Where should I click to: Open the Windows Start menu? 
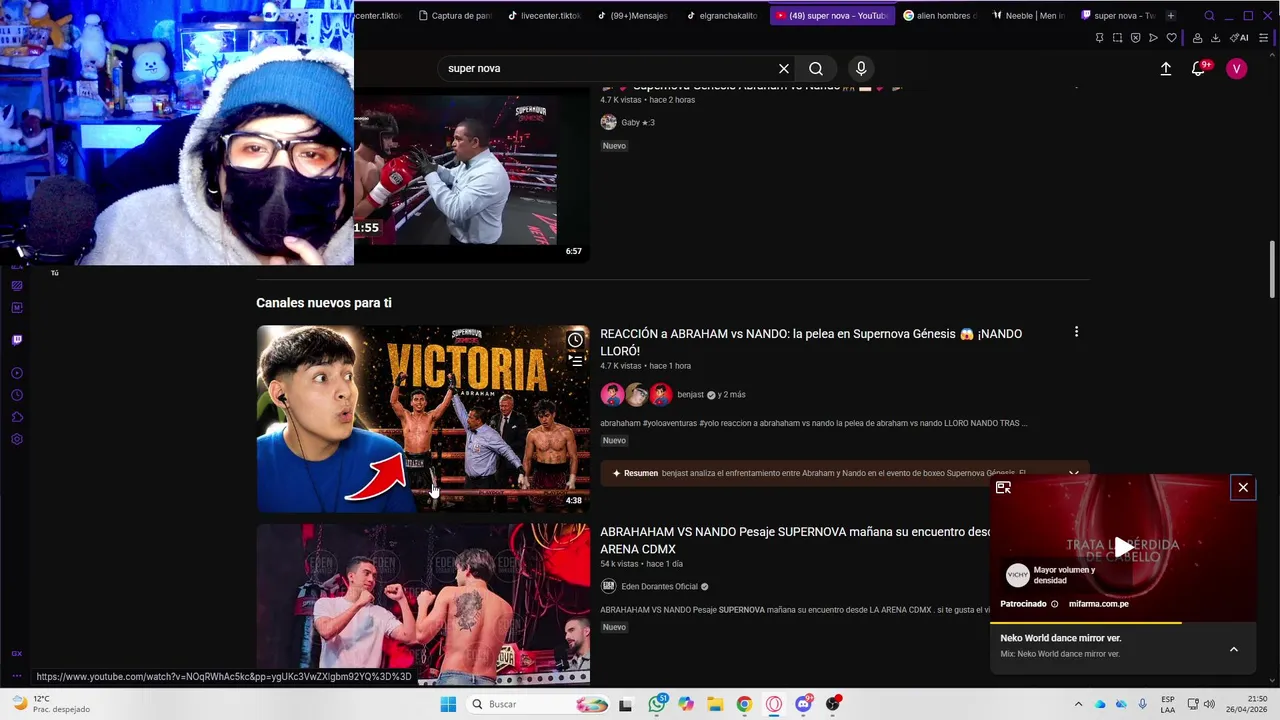(447, 704)
